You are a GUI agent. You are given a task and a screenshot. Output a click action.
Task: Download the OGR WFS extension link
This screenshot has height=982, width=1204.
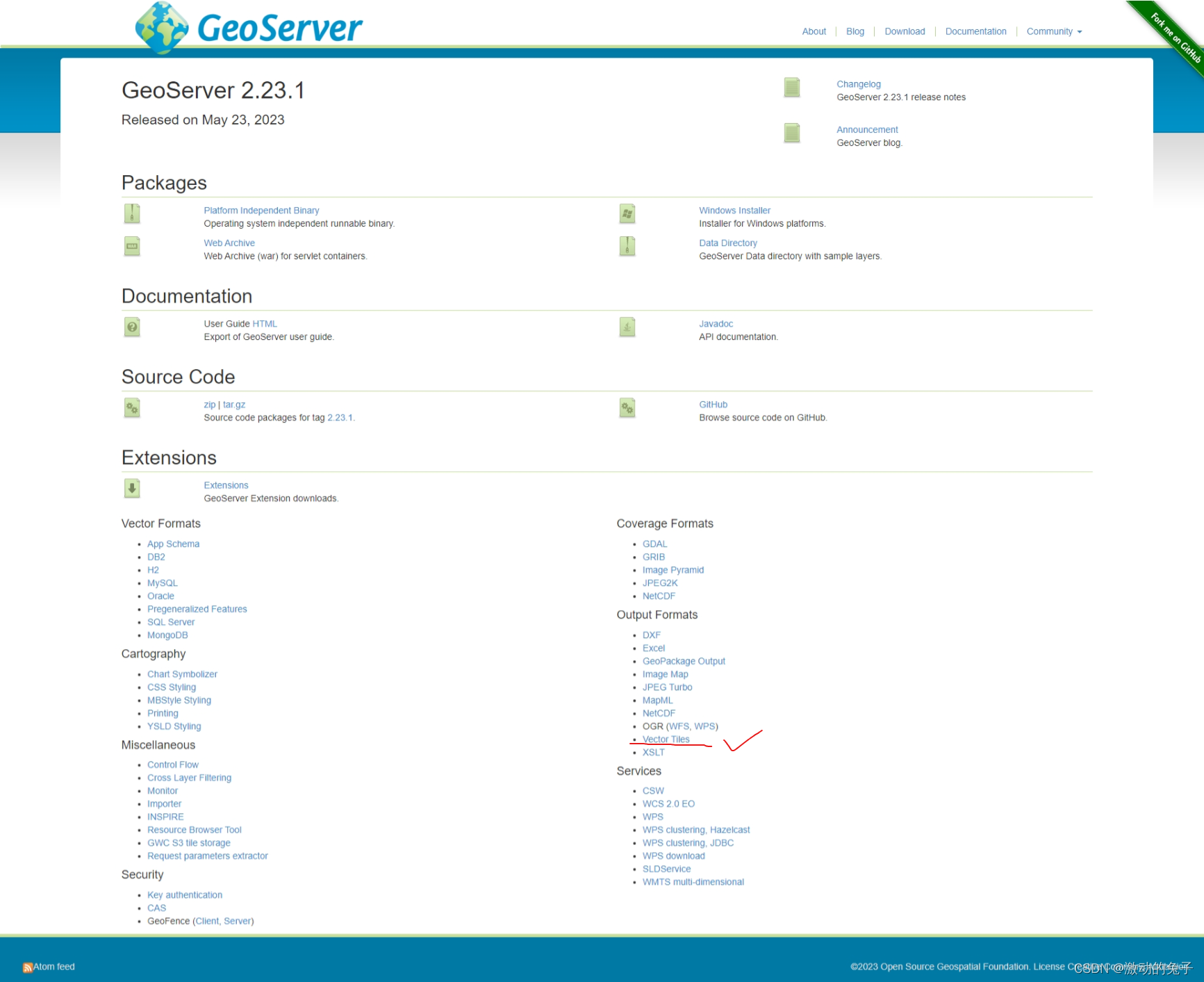click(679, 726)
